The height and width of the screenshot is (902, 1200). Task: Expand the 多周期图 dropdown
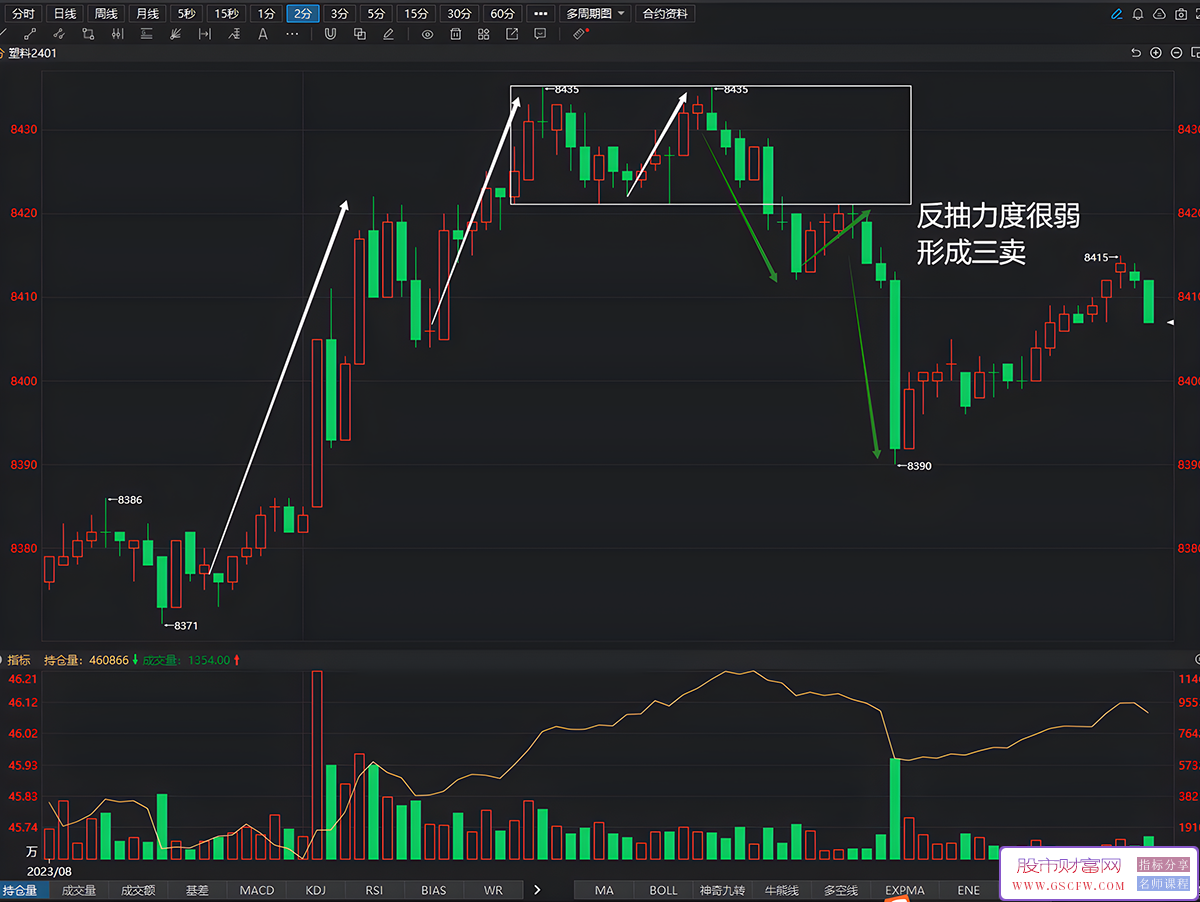595,14
